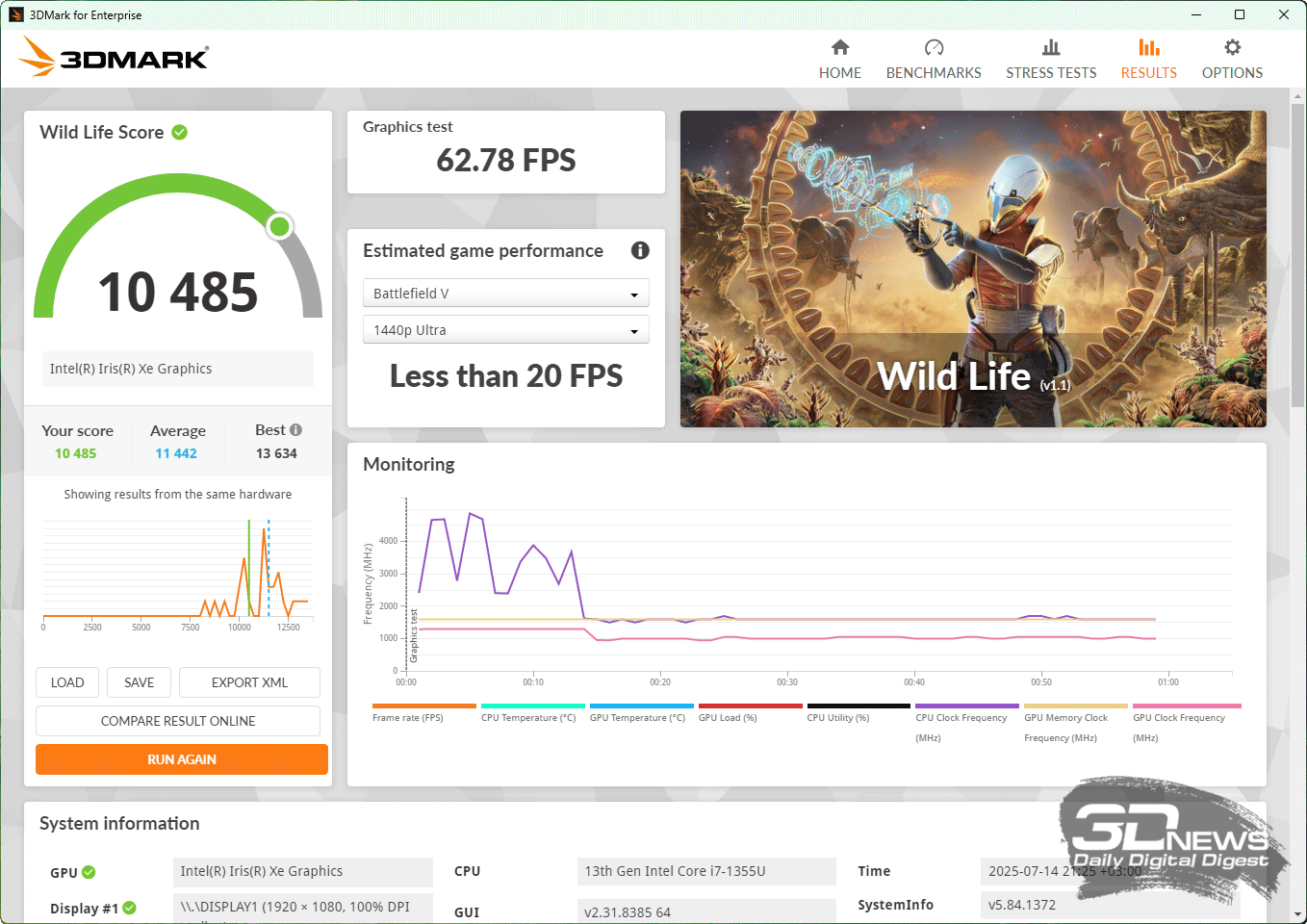Click CPU value 13th Gen Intel Core i7-1355U
Viewport: 1307px width, 924px height.
pos(706,871)
